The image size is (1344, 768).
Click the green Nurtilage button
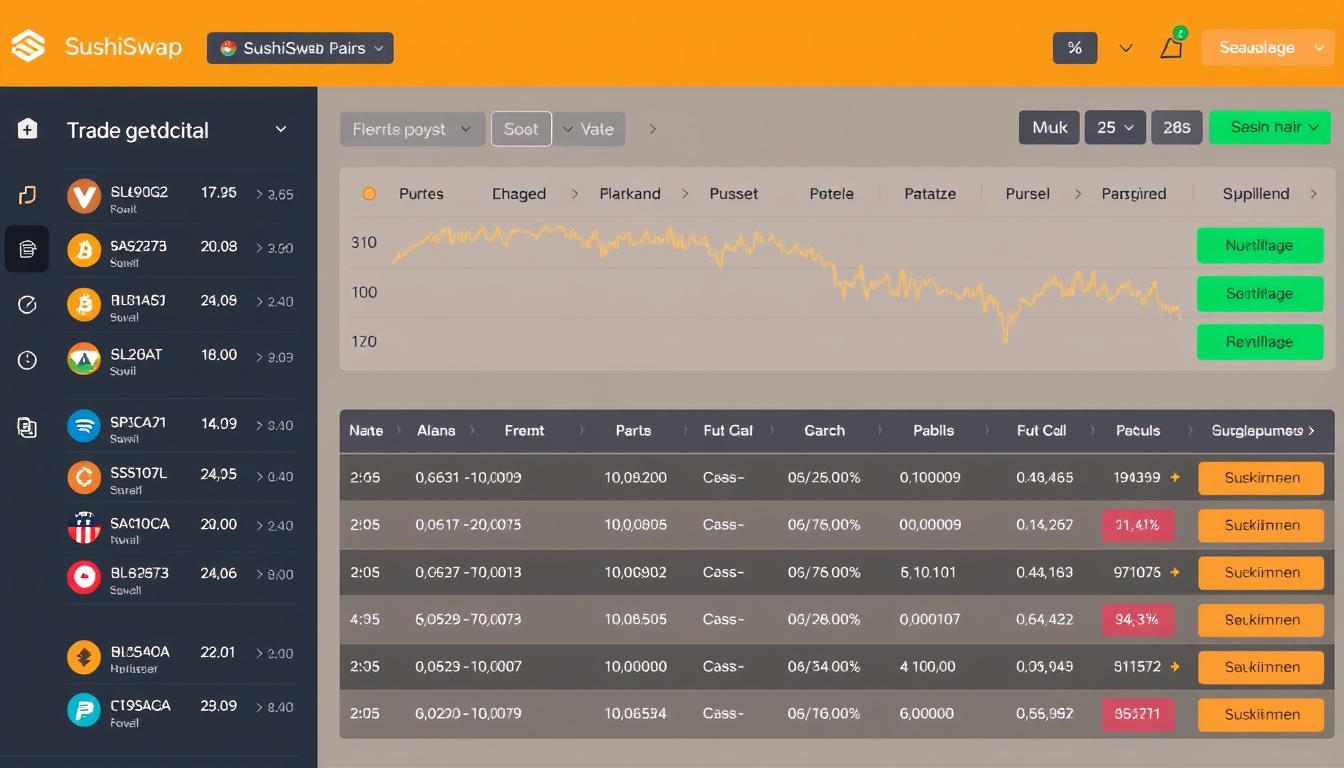pos(1260,245)
